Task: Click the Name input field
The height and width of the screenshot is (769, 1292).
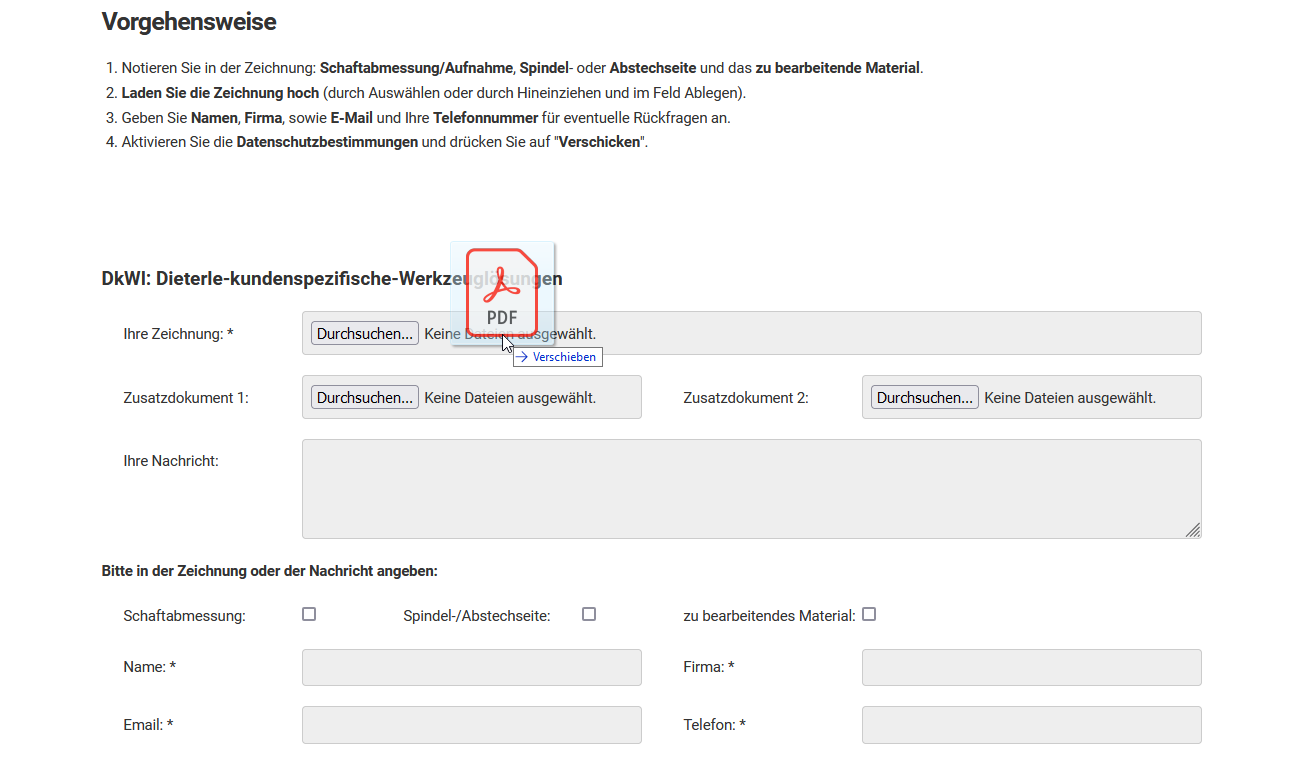Action: [x=471, y=667]
